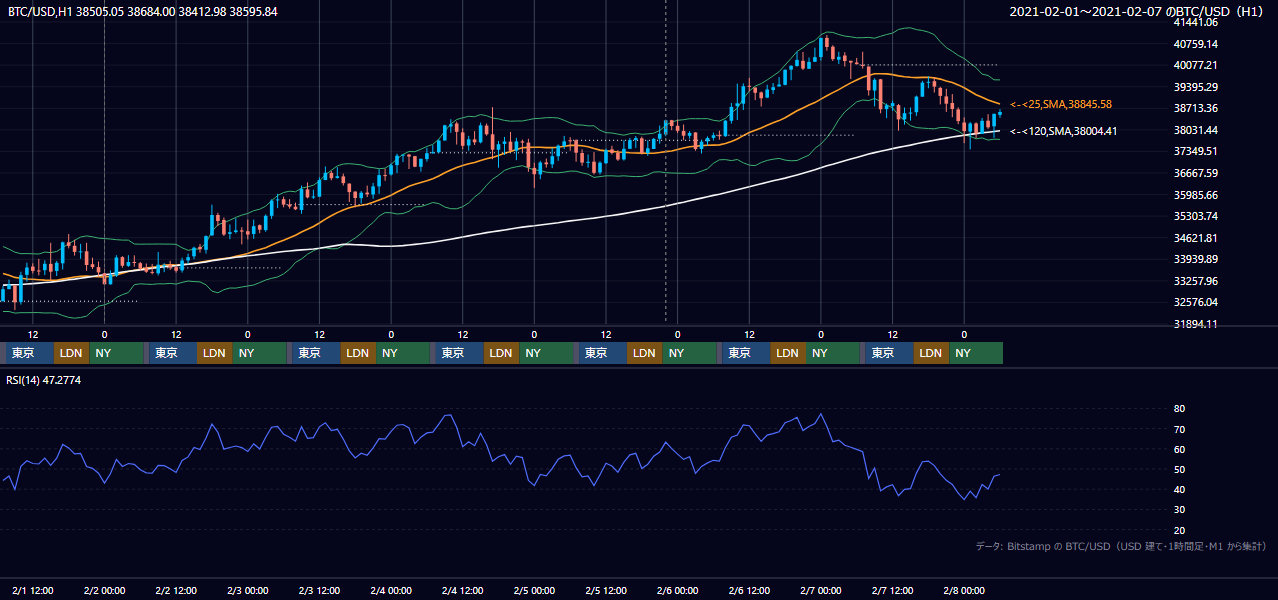The height and width of the screenshot is (600, 1278).
Task: Click RSI axis level 70
Action: point(1179,429)
